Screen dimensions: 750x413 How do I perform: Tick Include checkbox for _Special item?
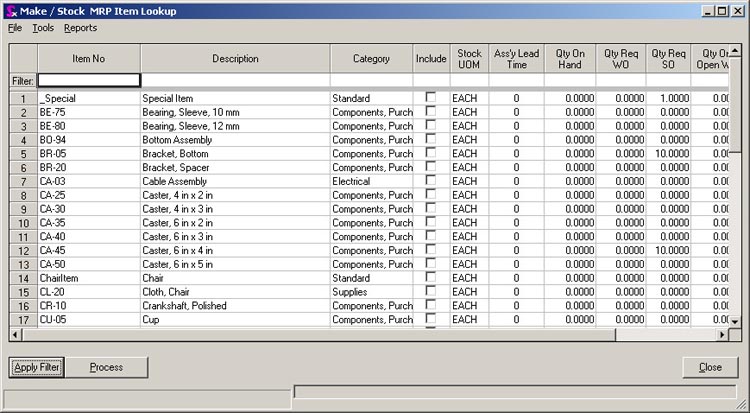(431, 98)
